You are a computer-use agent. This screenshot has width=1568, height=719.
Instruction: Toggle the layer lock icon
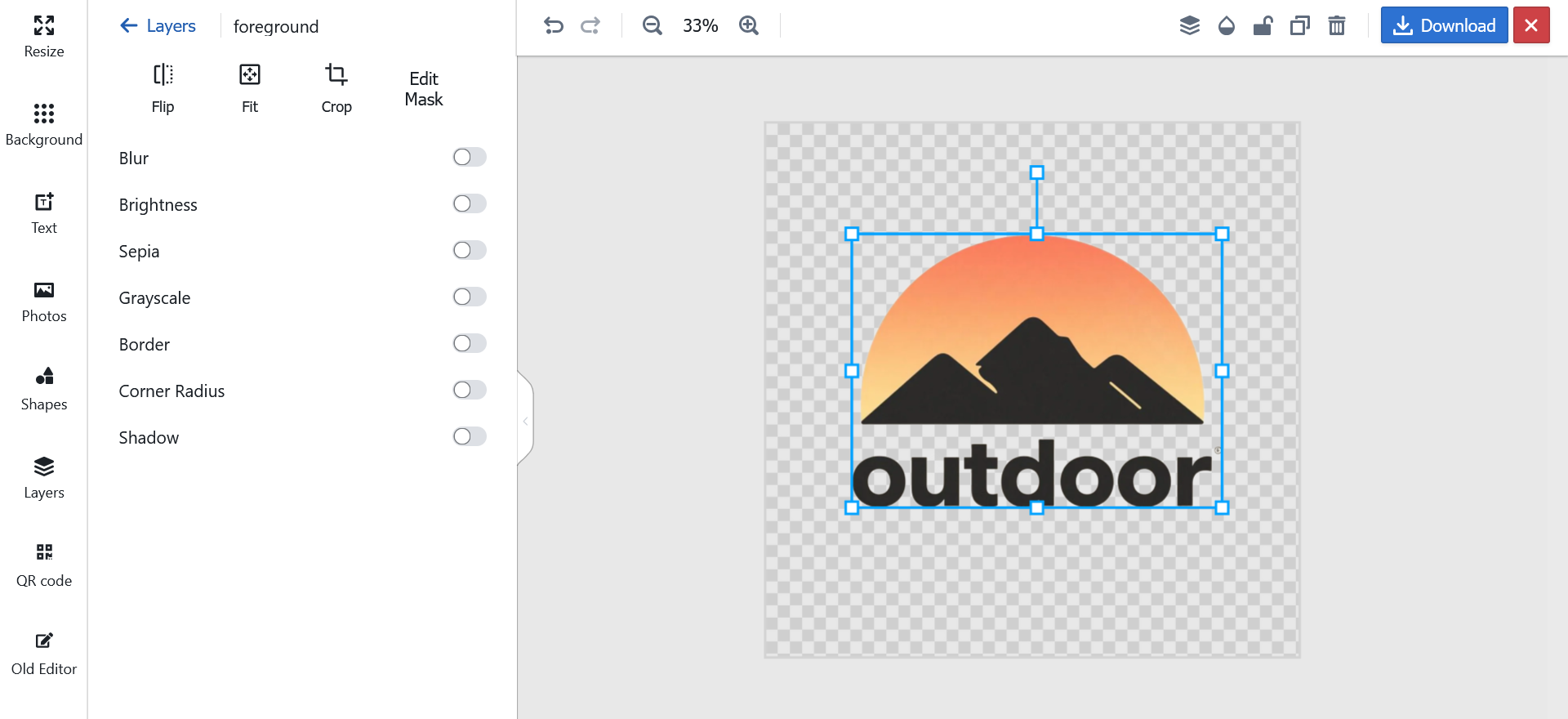click(x=1263, y=26)
